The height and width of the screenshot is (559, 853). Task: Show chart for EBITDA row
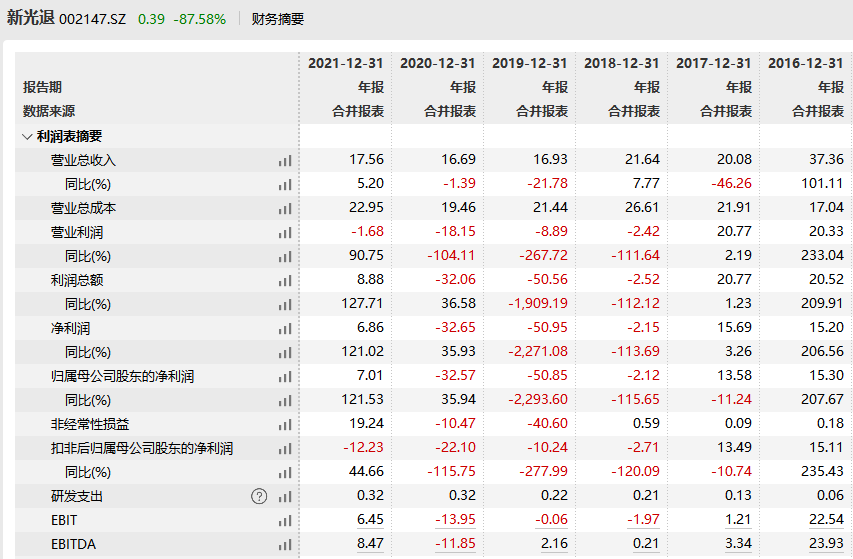[285, 544]
